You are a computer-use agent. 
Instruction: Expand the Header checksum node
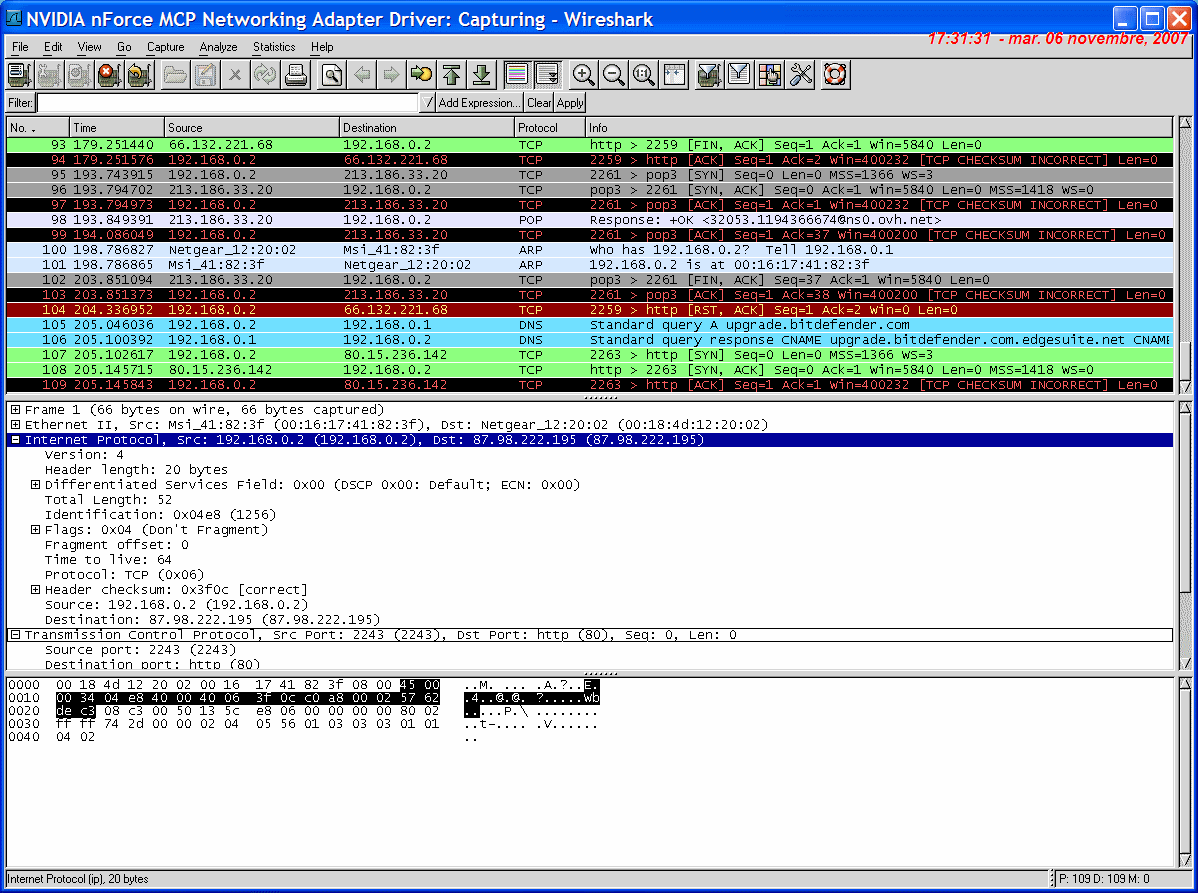pos(35,590)
